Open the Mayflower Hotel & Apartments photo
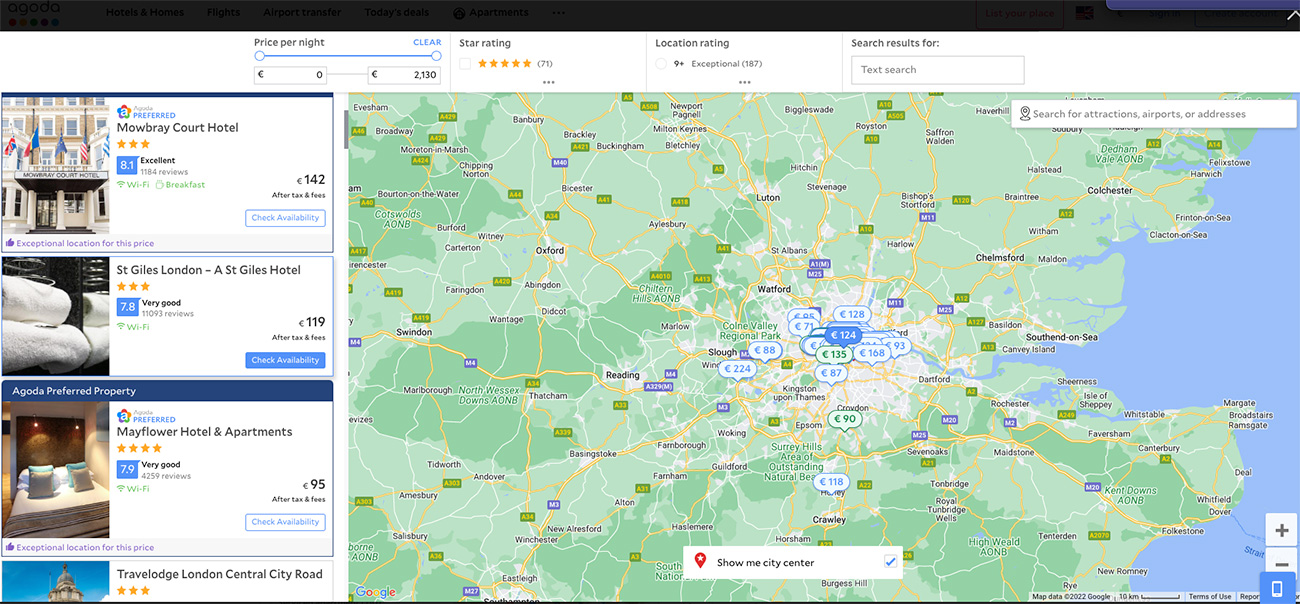Image resolution: width=1300 pixels, height=604 pixels. coord(55,470)
